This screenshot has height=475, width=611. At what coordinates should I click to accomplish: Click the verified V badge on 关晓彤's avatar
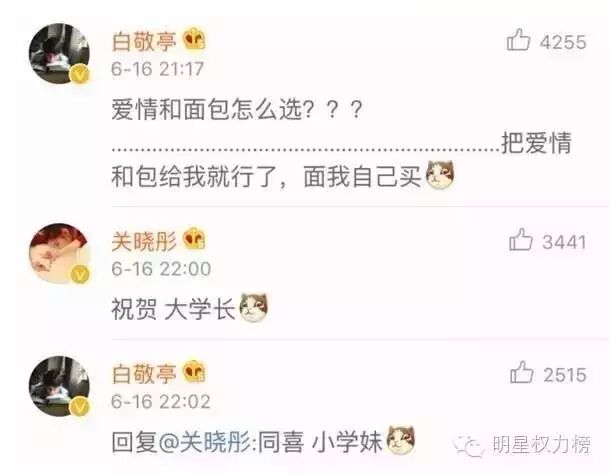[80, 274]
